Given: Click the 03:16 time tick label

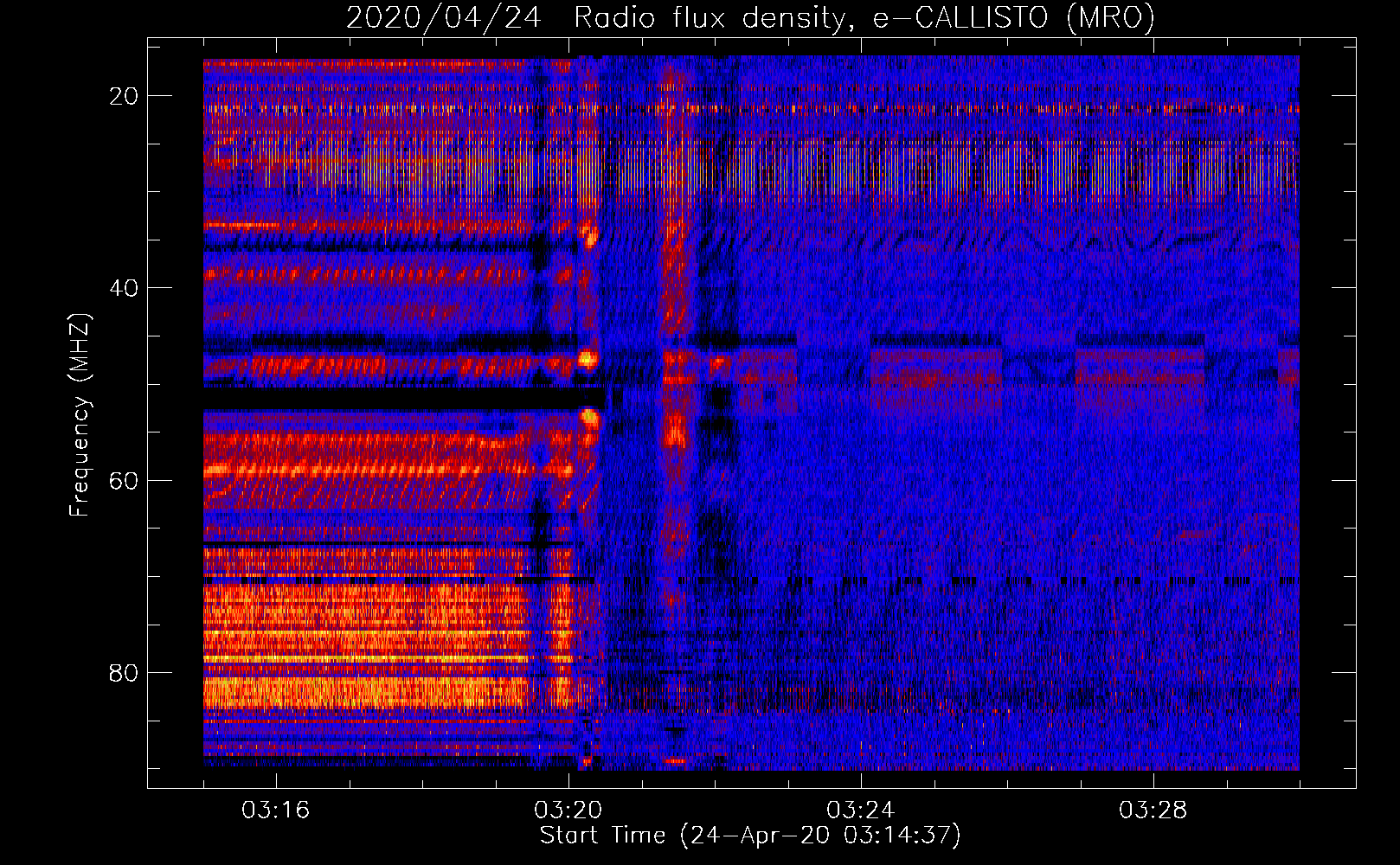Looking at the screenshot, I should 276,811.
